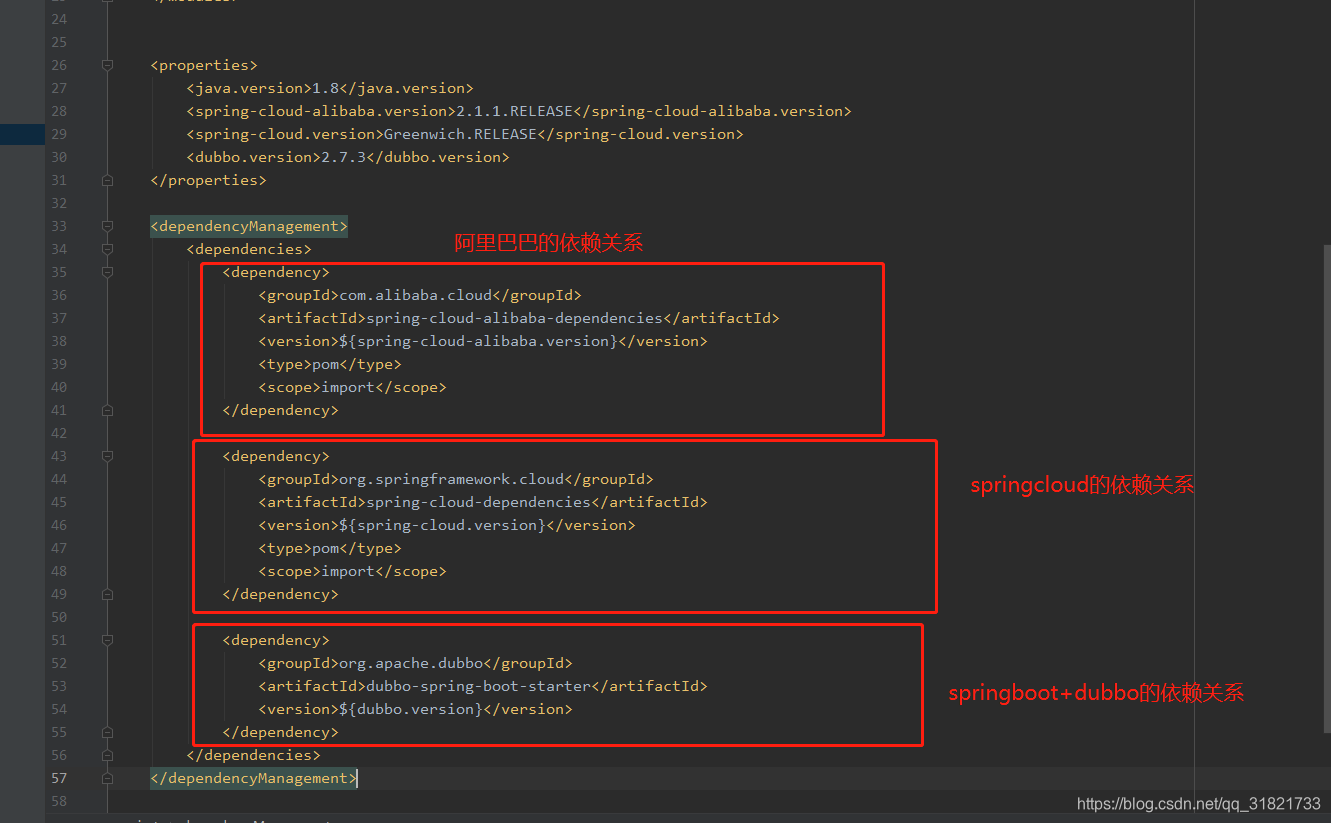Screen dimensions: 1331x823
Task: Click the closing dependencyManagement tag
Action: coord(253,778)
